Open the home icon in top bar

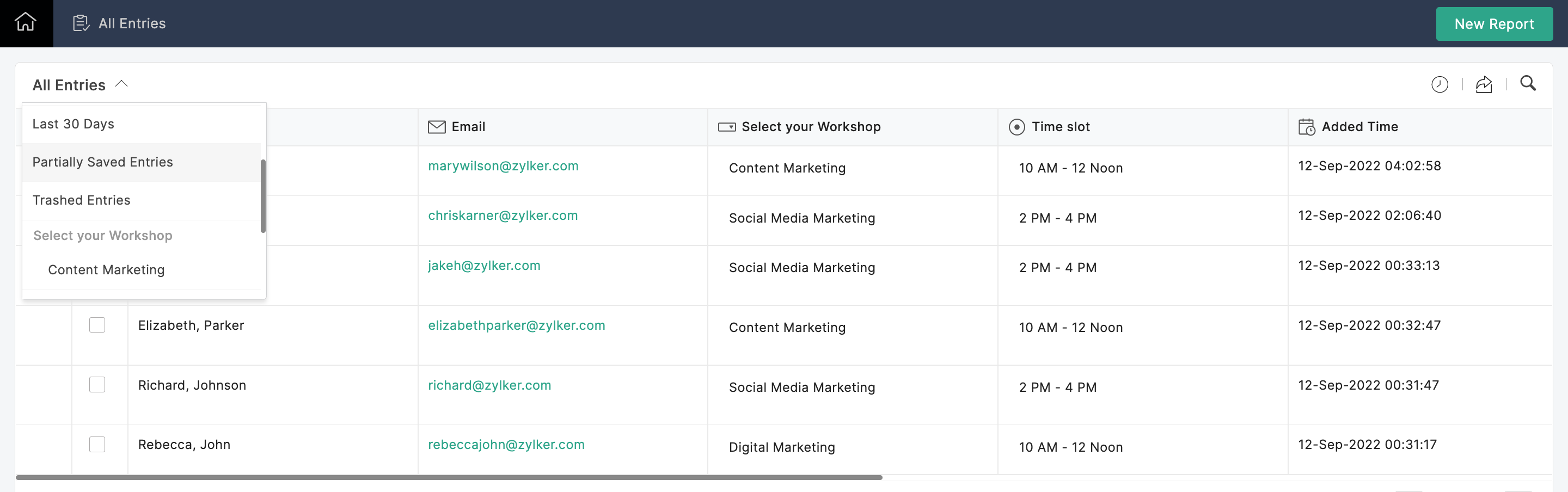[x=26, y=22]
